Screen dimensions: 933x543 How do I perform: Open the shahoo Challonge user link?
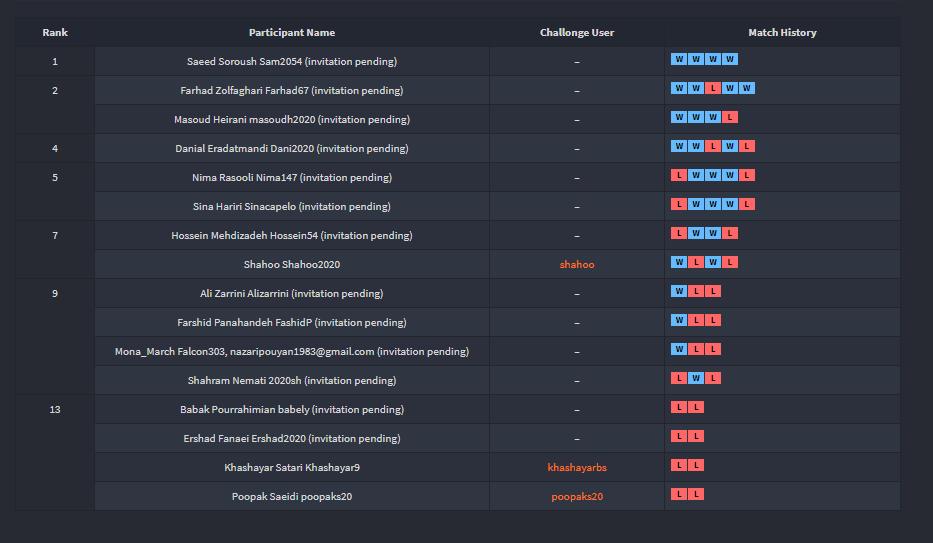[577, 265]
